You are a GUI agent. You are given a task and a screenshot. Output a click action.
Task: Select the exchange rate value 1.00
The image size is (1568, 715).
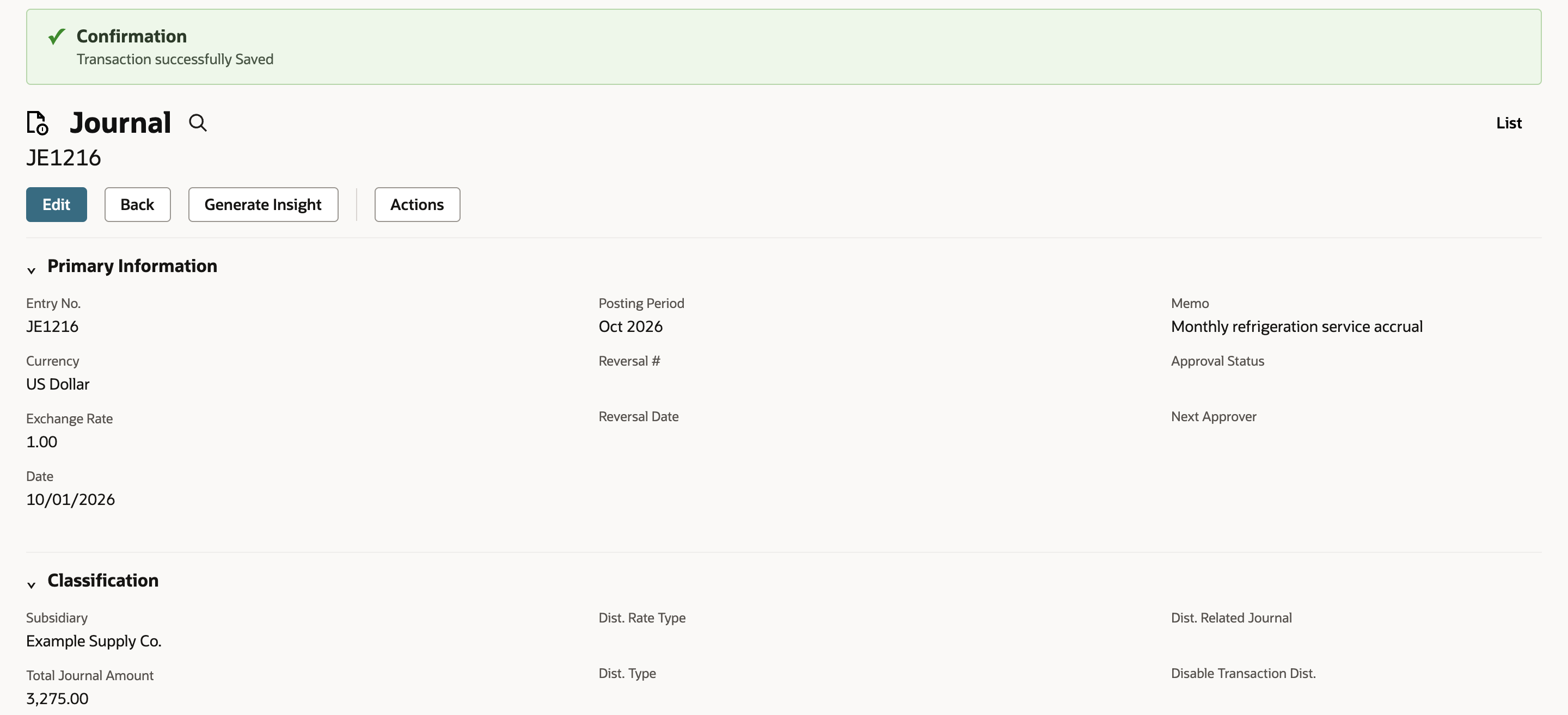tap(41, 442)
